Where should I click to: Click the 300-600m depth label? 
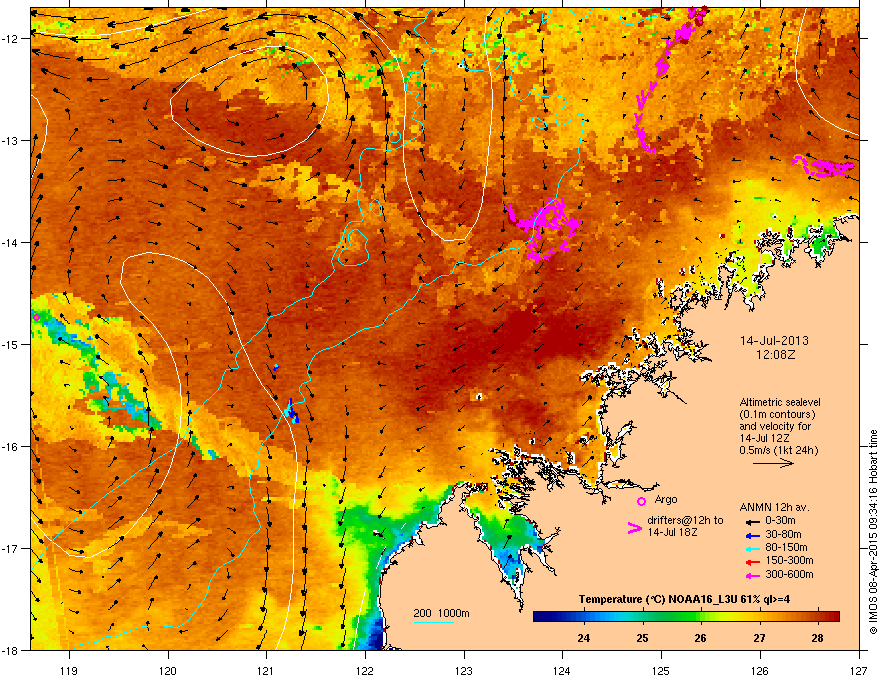click(789, 575)
